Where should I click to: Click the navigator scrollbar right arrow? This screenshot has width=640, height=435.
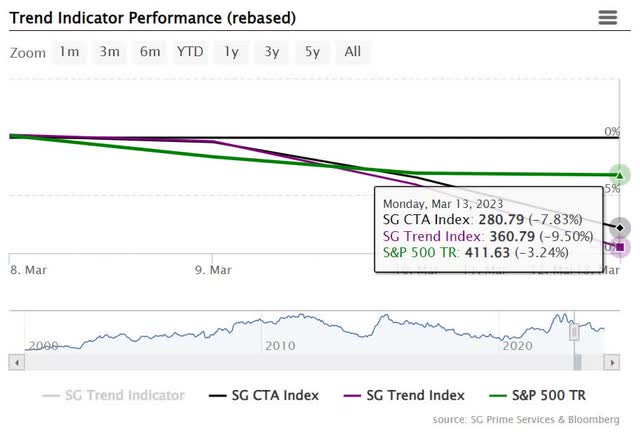tap(611, 360)
